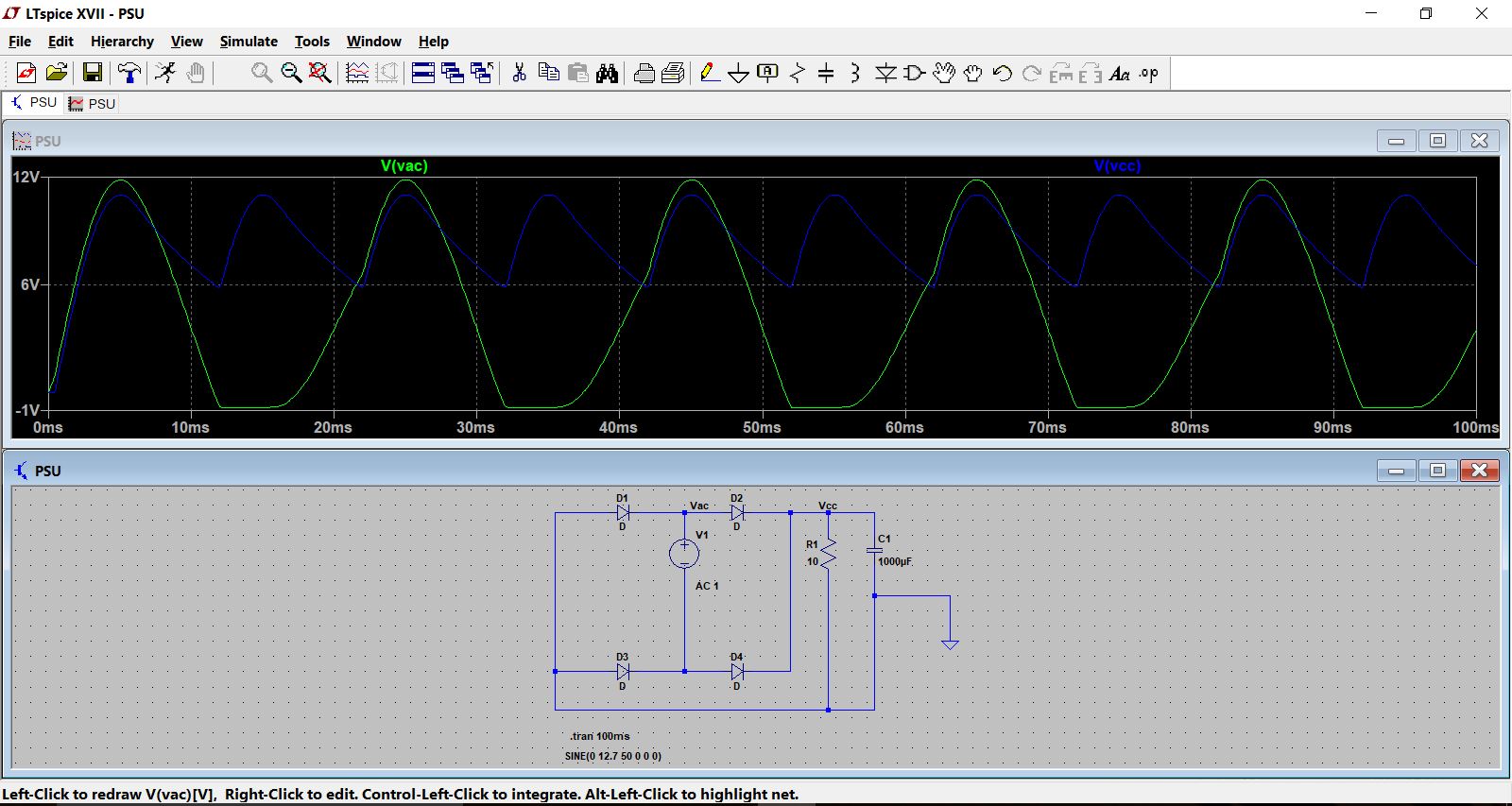The image size is (1512, 806).
Task: Click the .tran 100ms directive
Action: point(600,736)
